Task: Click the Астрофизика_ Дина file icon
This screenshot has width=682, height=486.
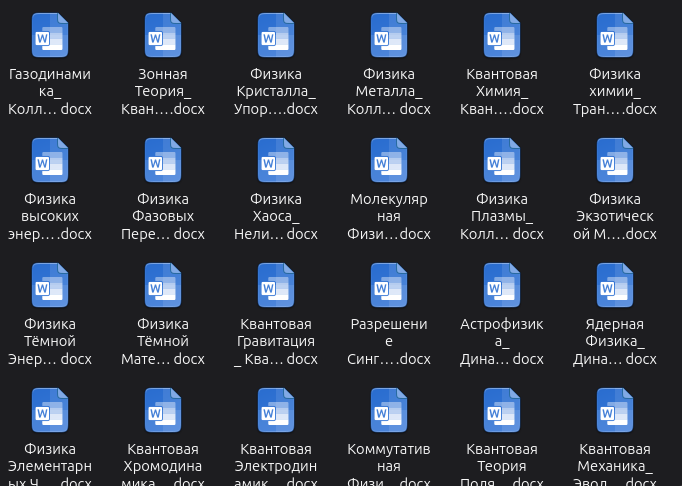Action: point(502,285)
